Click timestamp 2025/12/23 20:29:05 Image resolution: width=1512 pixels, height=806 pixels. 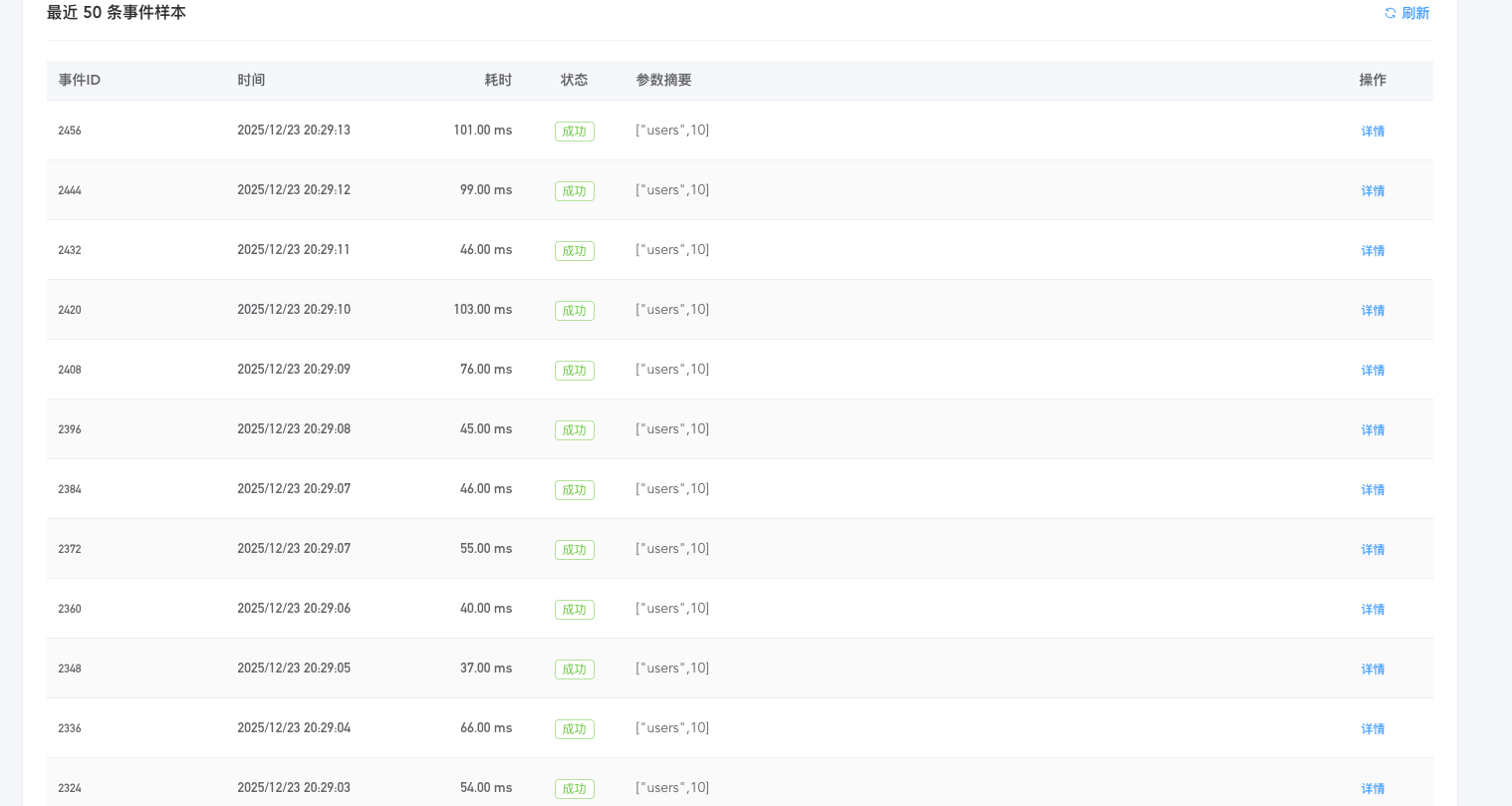click(x=294, y=669)
